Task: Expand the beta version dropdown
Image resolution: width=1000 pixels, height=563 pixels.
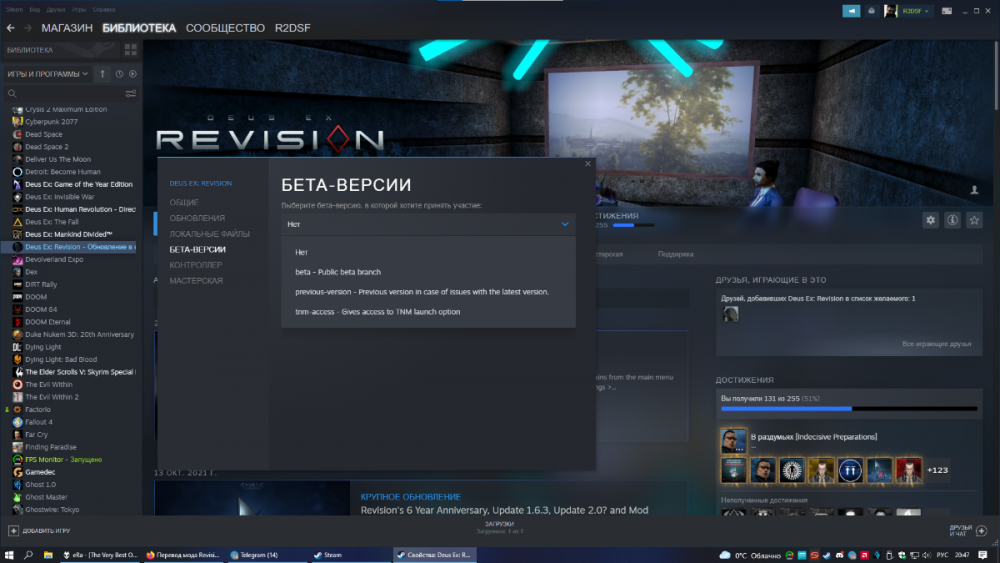Action: (428, 225)
